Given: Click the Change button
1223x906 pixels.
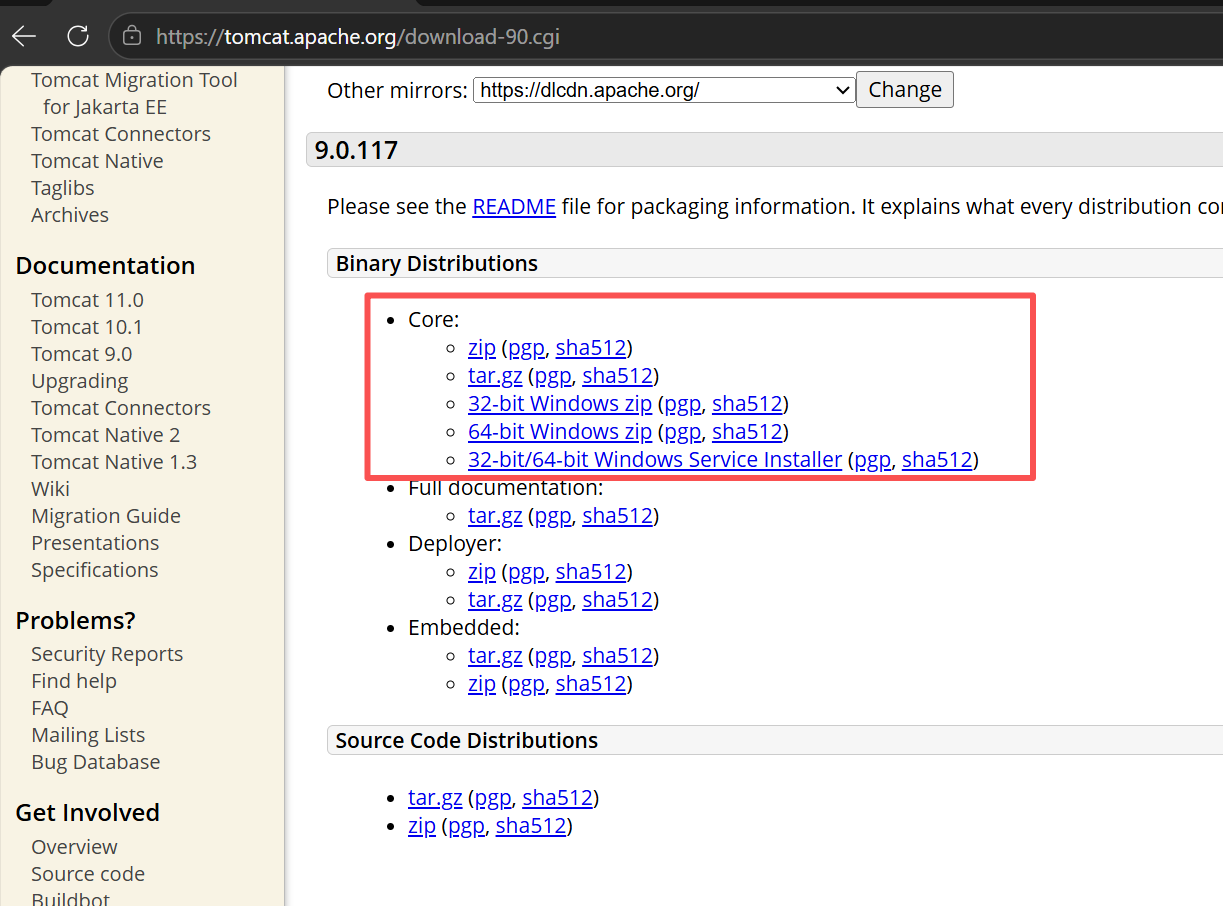Looking at the screenshot, I should tap(905, 90).
